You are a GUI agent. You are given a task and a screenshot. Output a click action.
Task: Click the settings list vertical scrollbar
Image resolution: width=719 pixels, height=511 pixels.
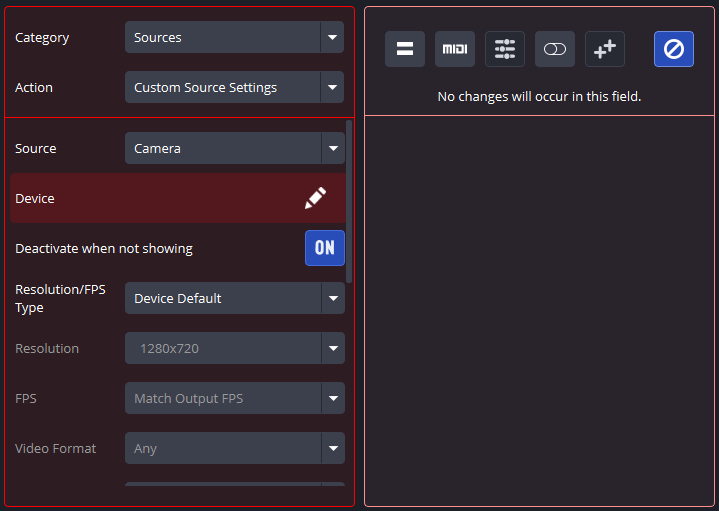349,200
